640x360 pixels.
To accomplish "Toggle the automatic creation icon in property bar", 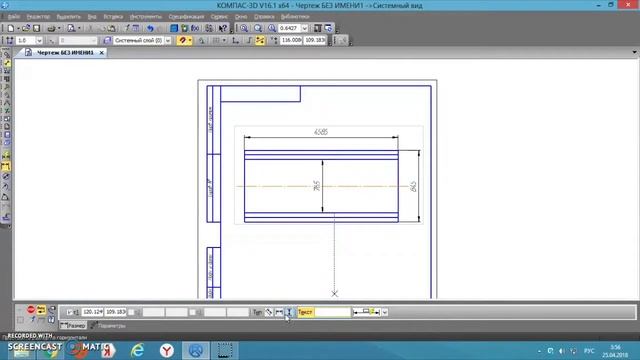I will point(41,310).
